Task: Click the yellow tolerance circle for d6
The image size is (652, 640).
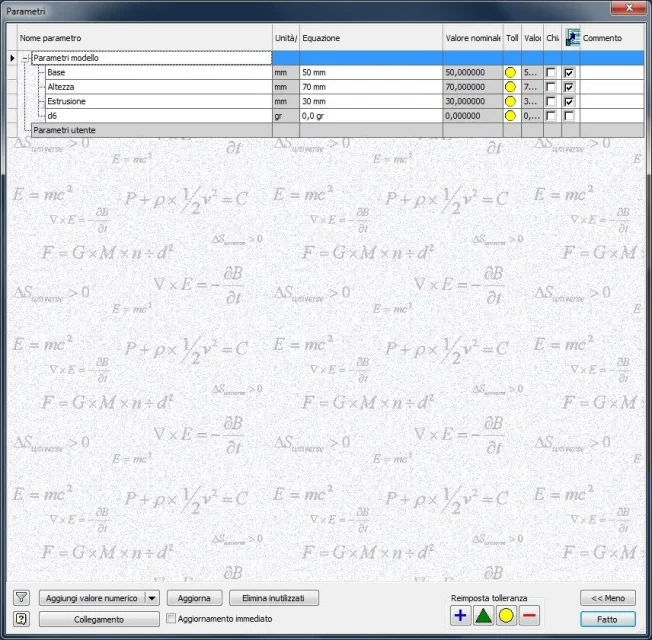Action: (510, 116)
